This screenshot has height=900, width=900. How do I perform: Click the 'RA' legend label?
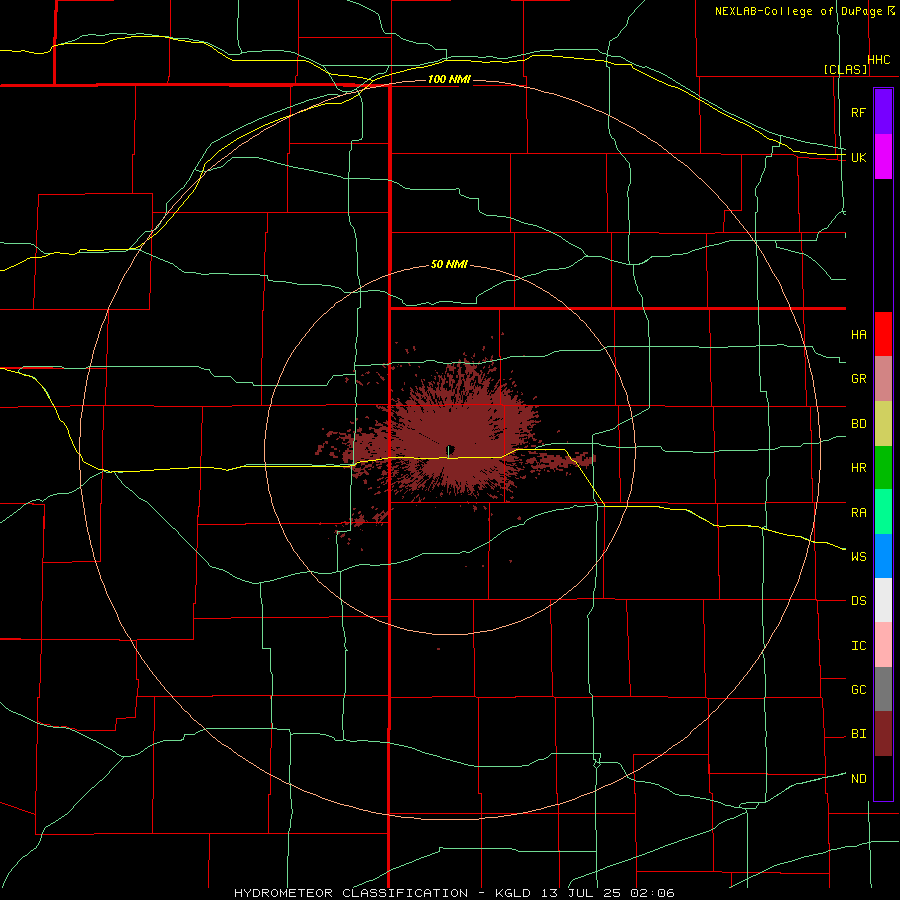[x=859, y=512]
